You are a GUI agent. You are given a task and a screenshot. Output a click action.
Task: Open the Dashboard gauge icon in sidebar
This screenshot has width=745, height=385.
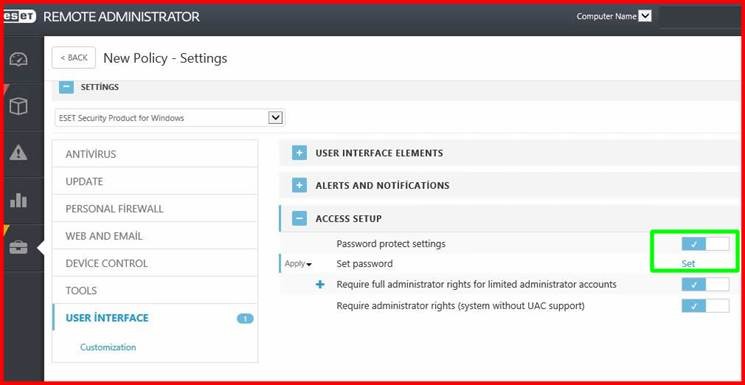[19, 60]
